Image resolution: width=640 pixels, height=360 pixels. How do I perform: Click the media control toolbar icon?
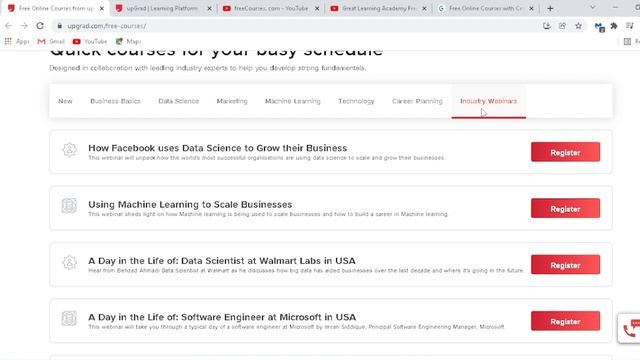tap(630, 26)
